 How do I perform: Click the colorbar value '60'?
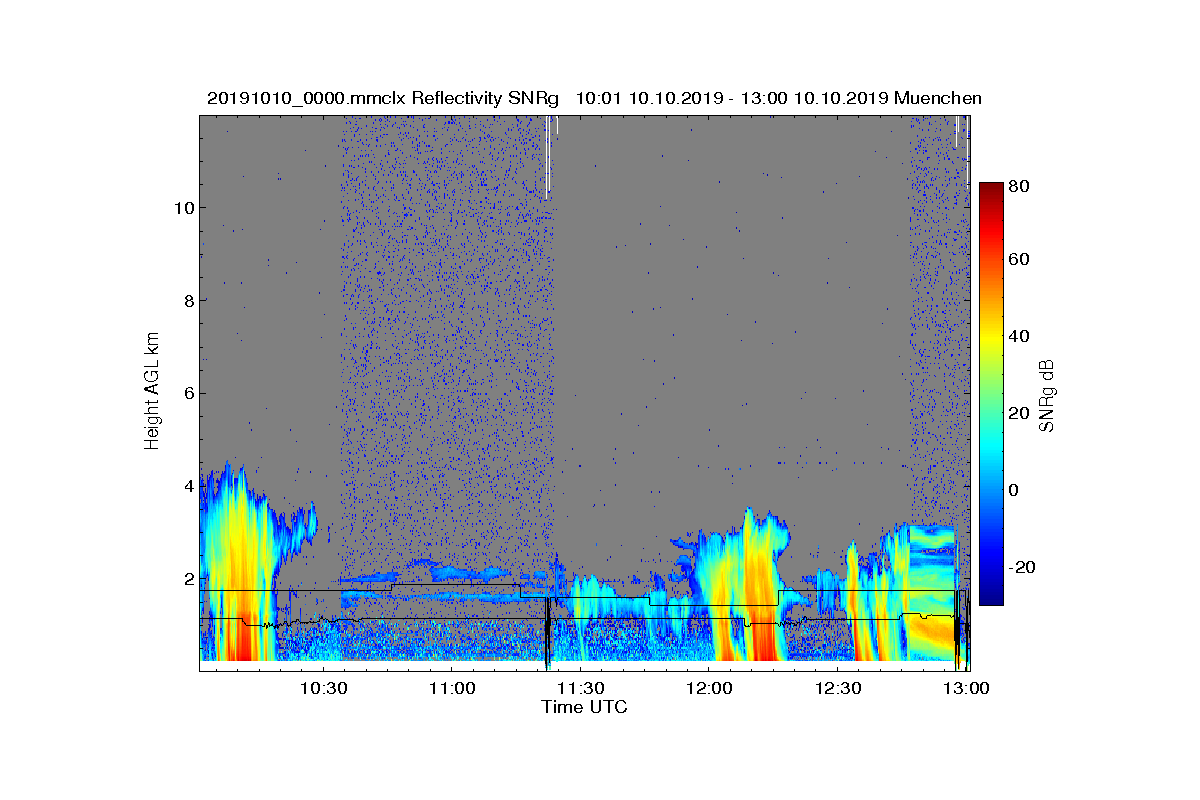(x=1020, y=260)
